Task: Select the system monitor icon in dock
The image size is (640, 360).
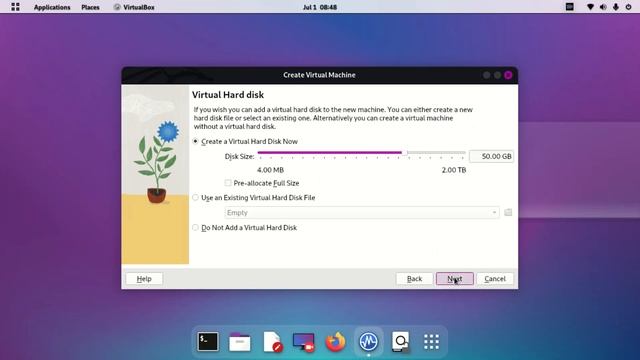Action: [368, 342]
